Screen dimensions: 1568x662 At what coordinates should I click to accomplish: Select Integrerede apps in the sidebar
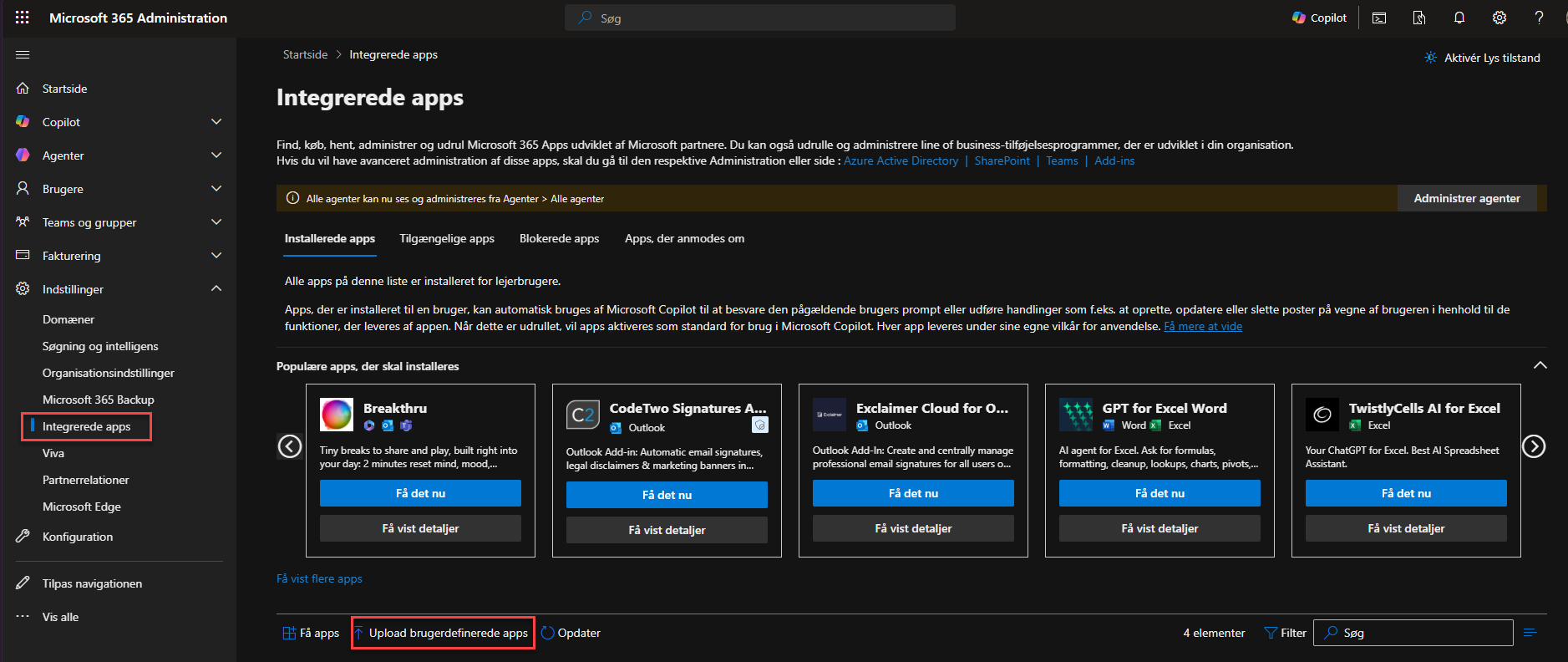pyautogui.click(x=87, y=426)
